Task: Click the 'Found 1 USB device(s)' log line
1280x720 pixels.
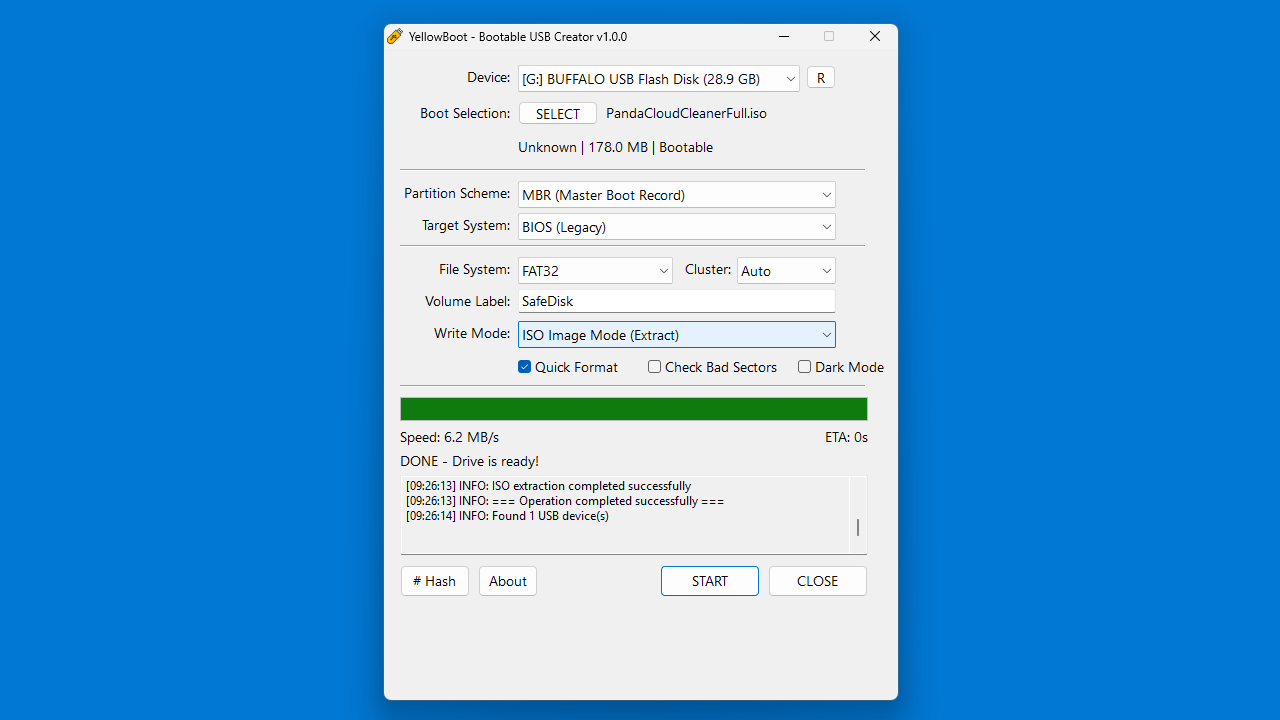Action: (x=508, y=516)
